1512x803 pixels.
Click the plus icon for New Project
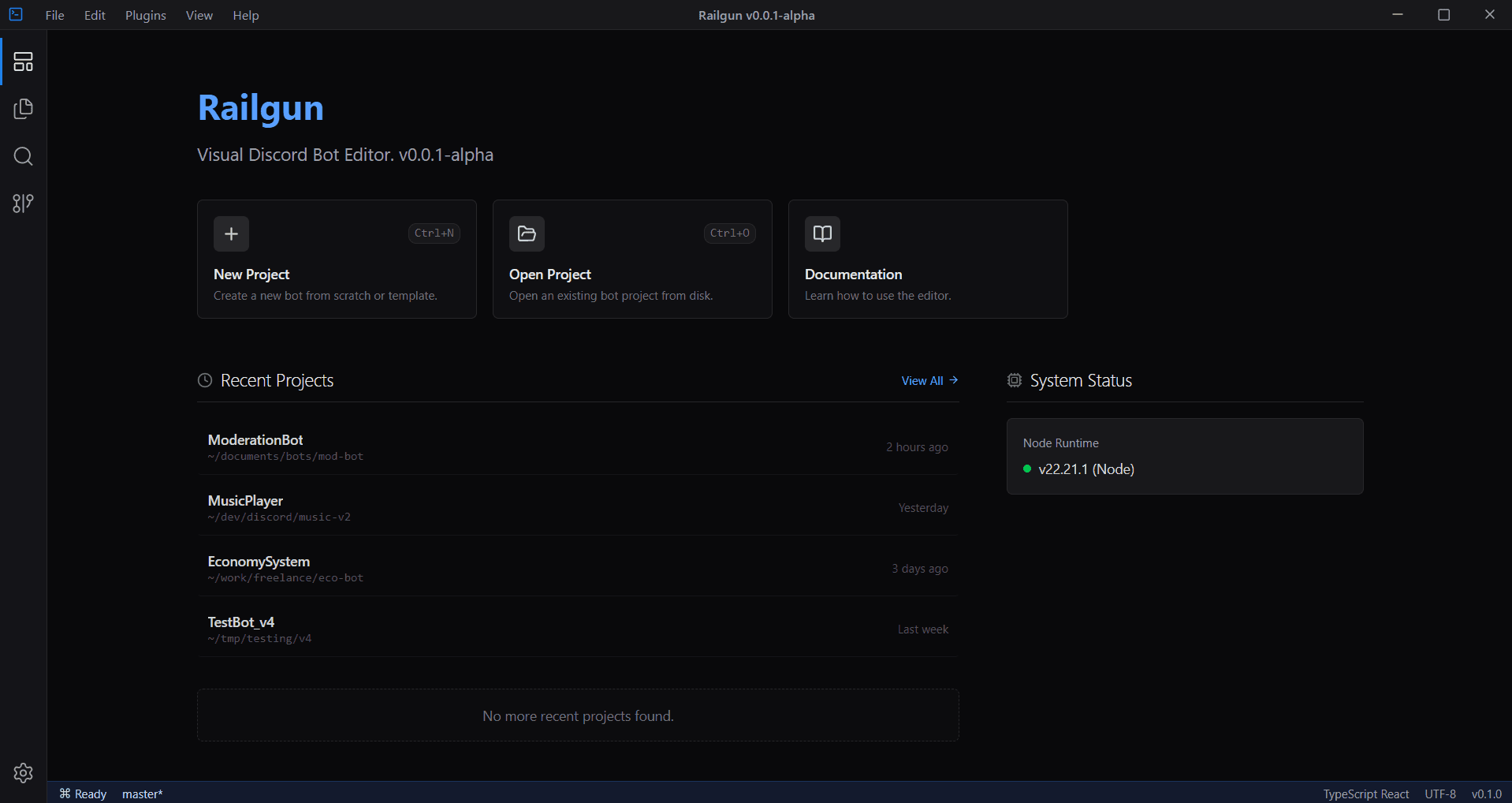point(231,233)
